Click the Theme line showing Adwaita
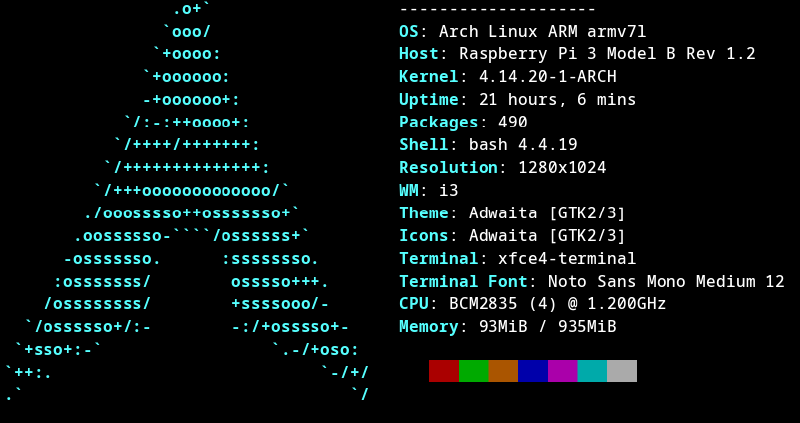Image resolution: width=800 pixels, height=423 pixels. pos(512,213)
